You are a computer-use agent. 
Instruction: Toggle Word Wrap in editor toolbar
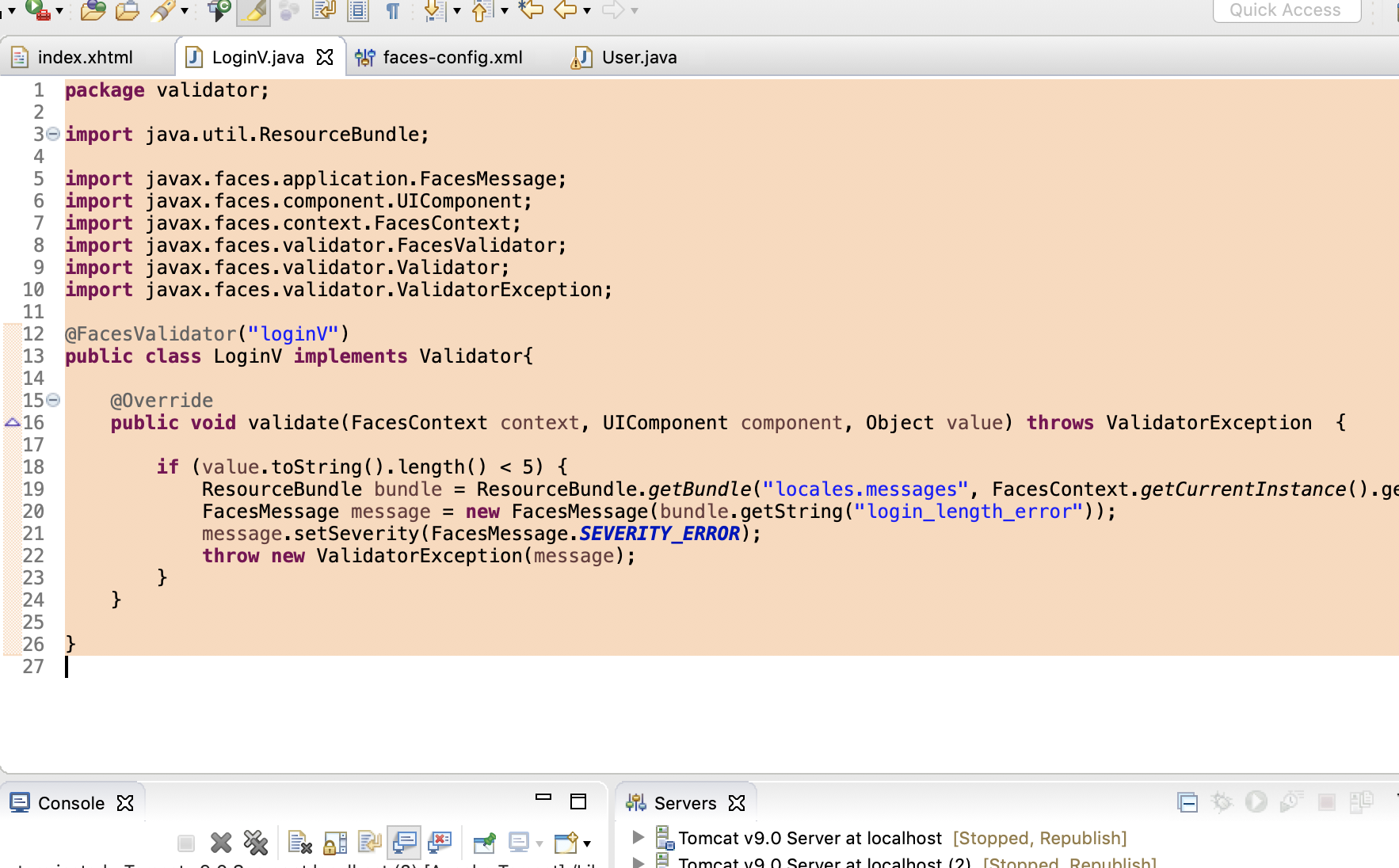pos(324,10)
